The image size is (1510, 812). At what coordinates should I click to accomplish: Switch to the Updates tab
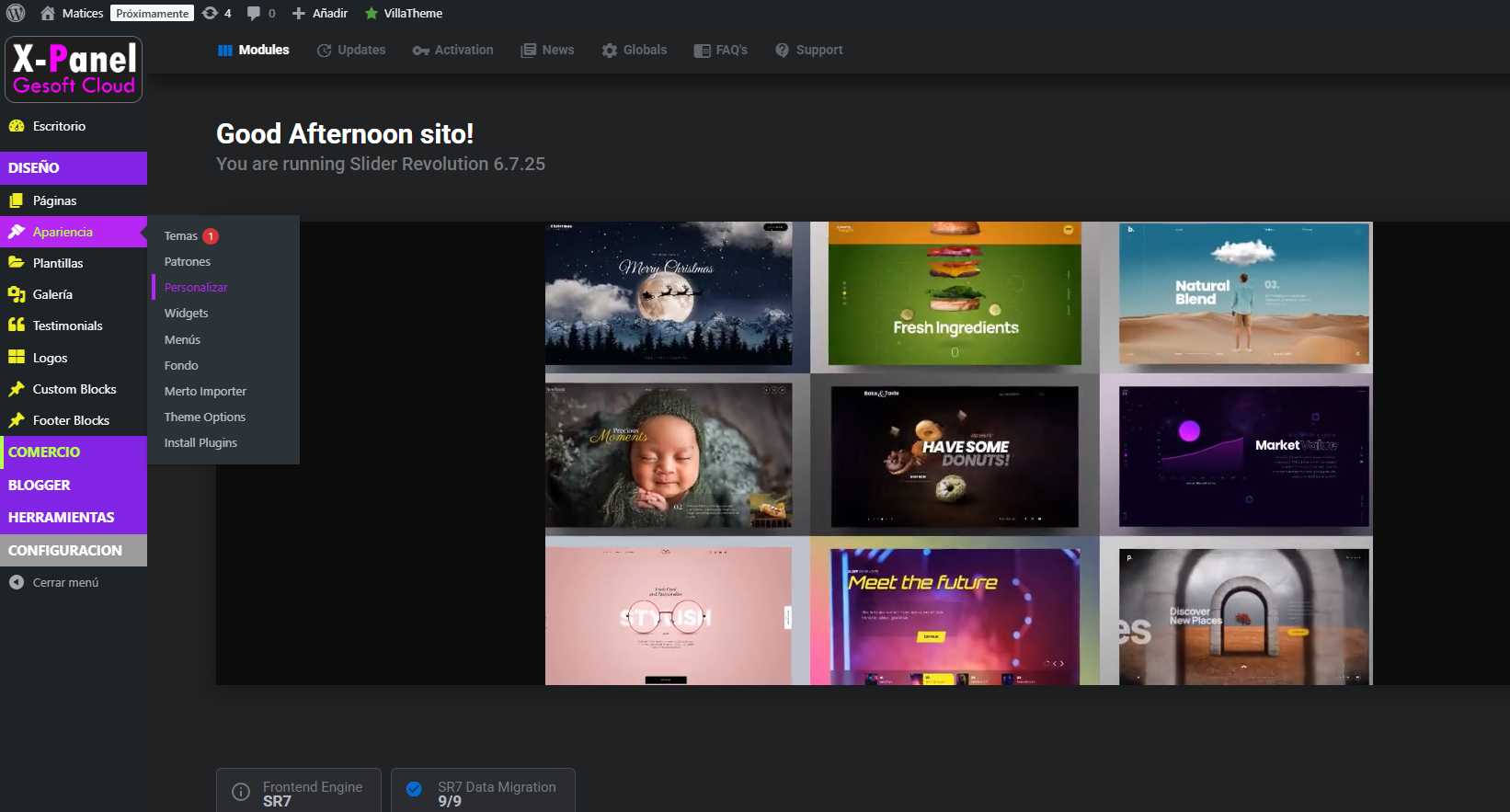coord(351,50)
